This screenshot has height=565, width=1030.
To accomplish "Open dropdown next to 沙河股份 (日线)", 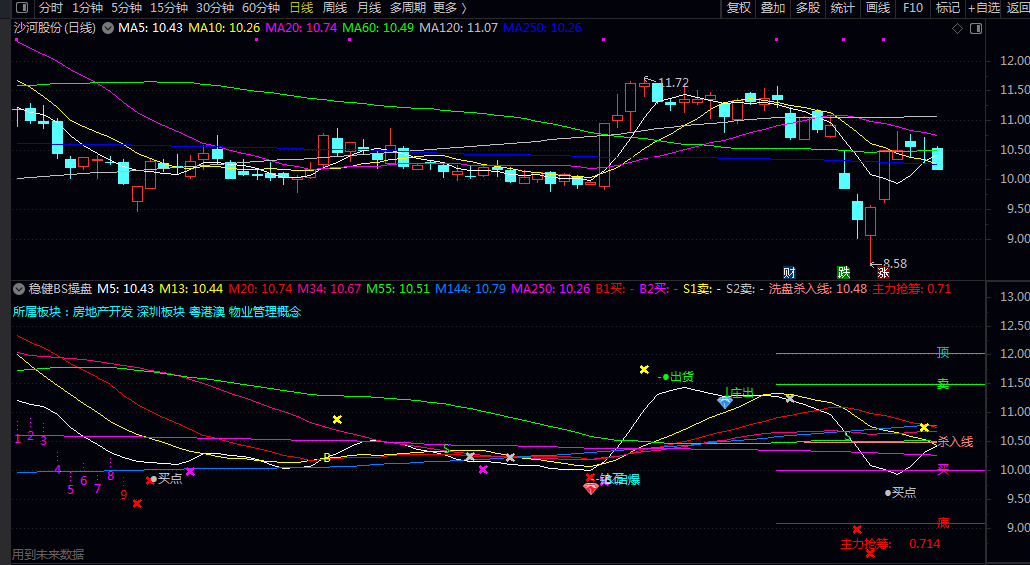I will pos(108,28).
